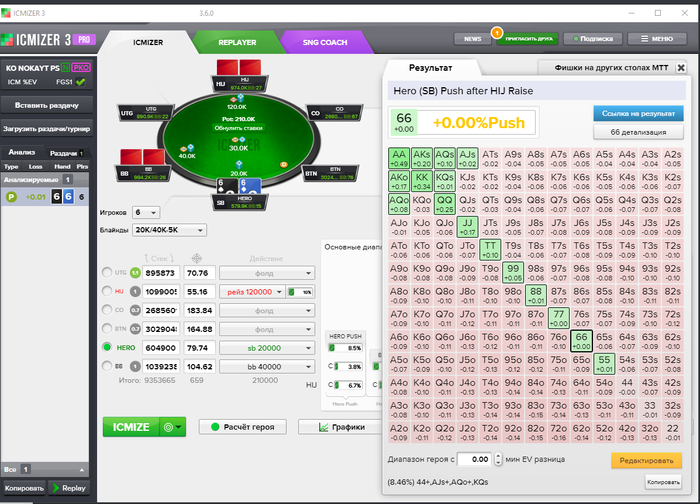Click the green N tag next to KO NOKAYT PS
Viewport: 700px width, 504px height.
click(66, 68)
